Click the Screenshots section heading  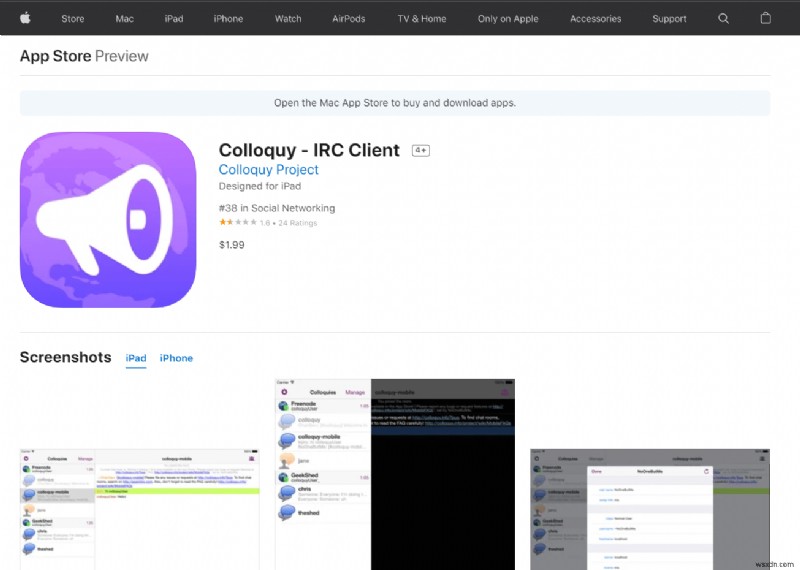pyautogui.click(x=65, y=357)
